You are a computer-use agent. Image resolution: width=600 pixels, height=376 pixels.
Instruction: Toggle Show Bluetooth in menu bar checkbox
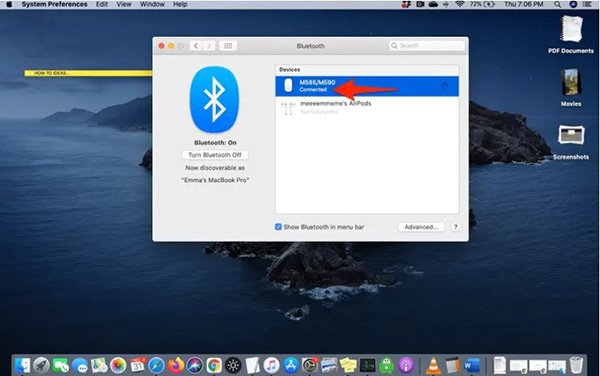point(278,227)
